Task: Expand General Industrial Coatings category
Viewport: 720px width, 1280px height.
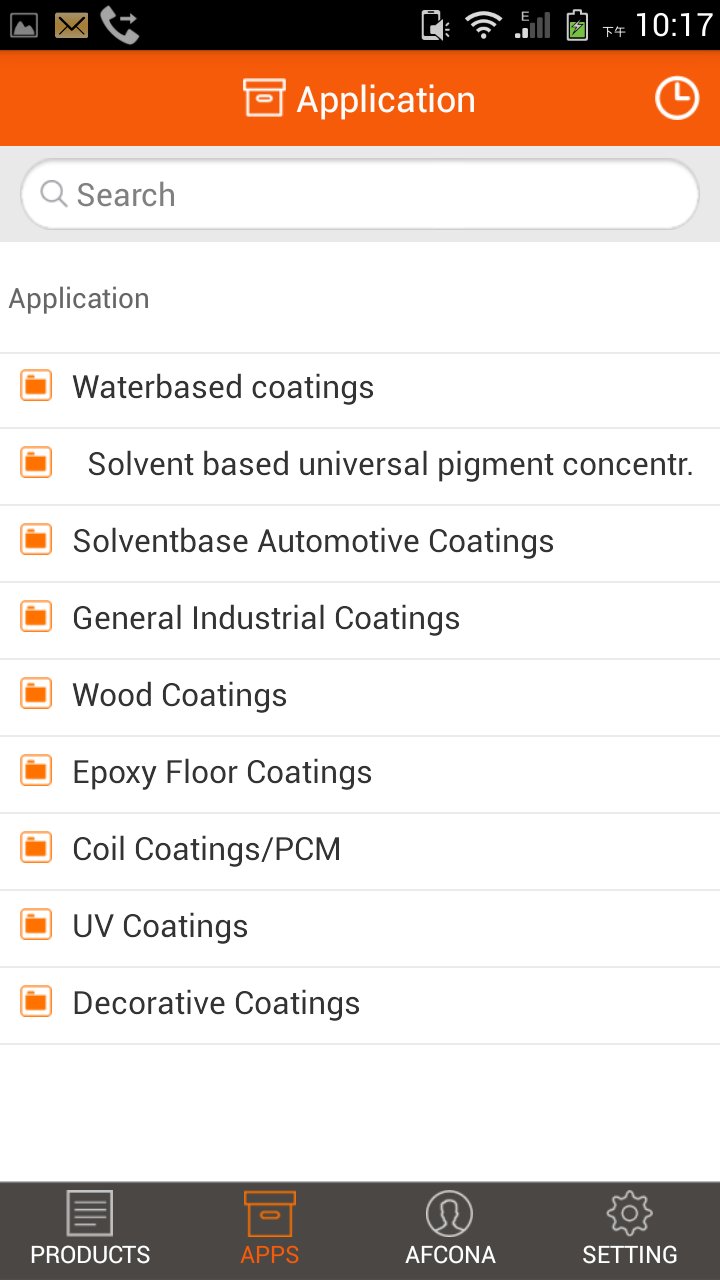Action: click(266, 619)
